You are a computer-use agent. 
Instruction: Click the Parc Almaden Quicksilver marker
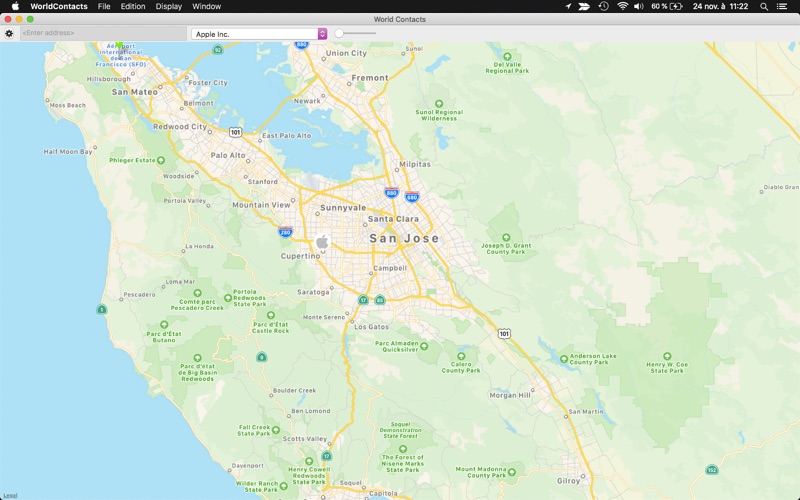[x=423, y=346]
